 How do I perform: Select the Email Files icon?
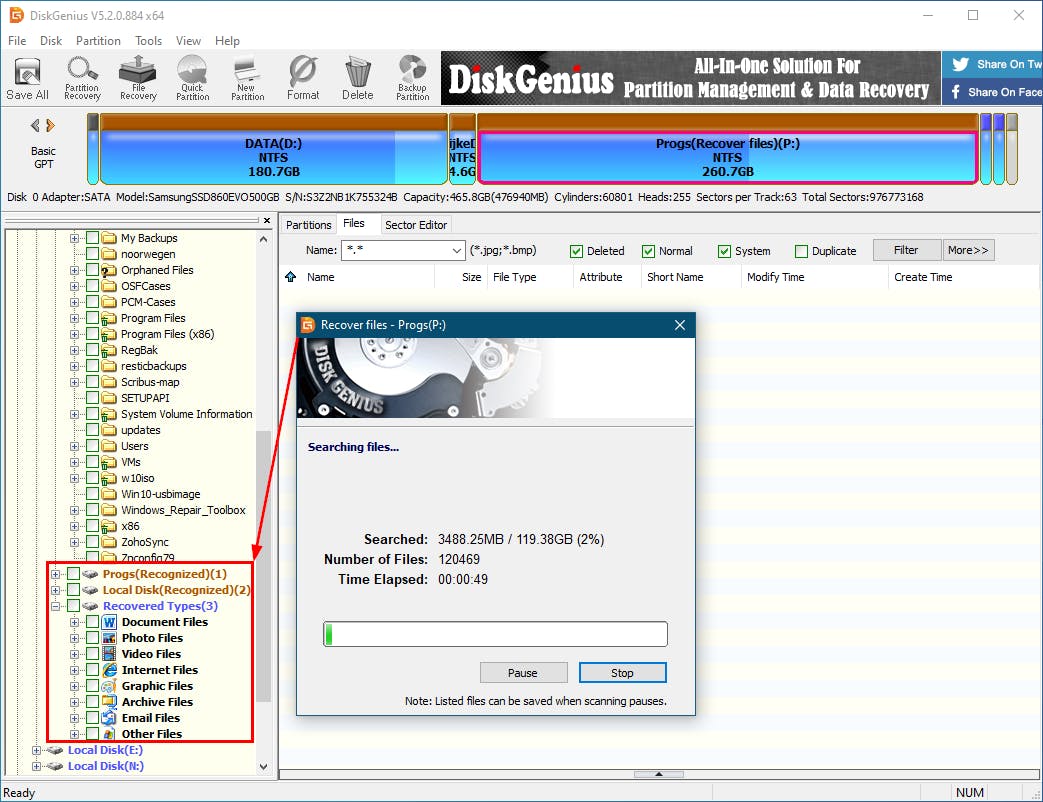[x=110, y=718]
